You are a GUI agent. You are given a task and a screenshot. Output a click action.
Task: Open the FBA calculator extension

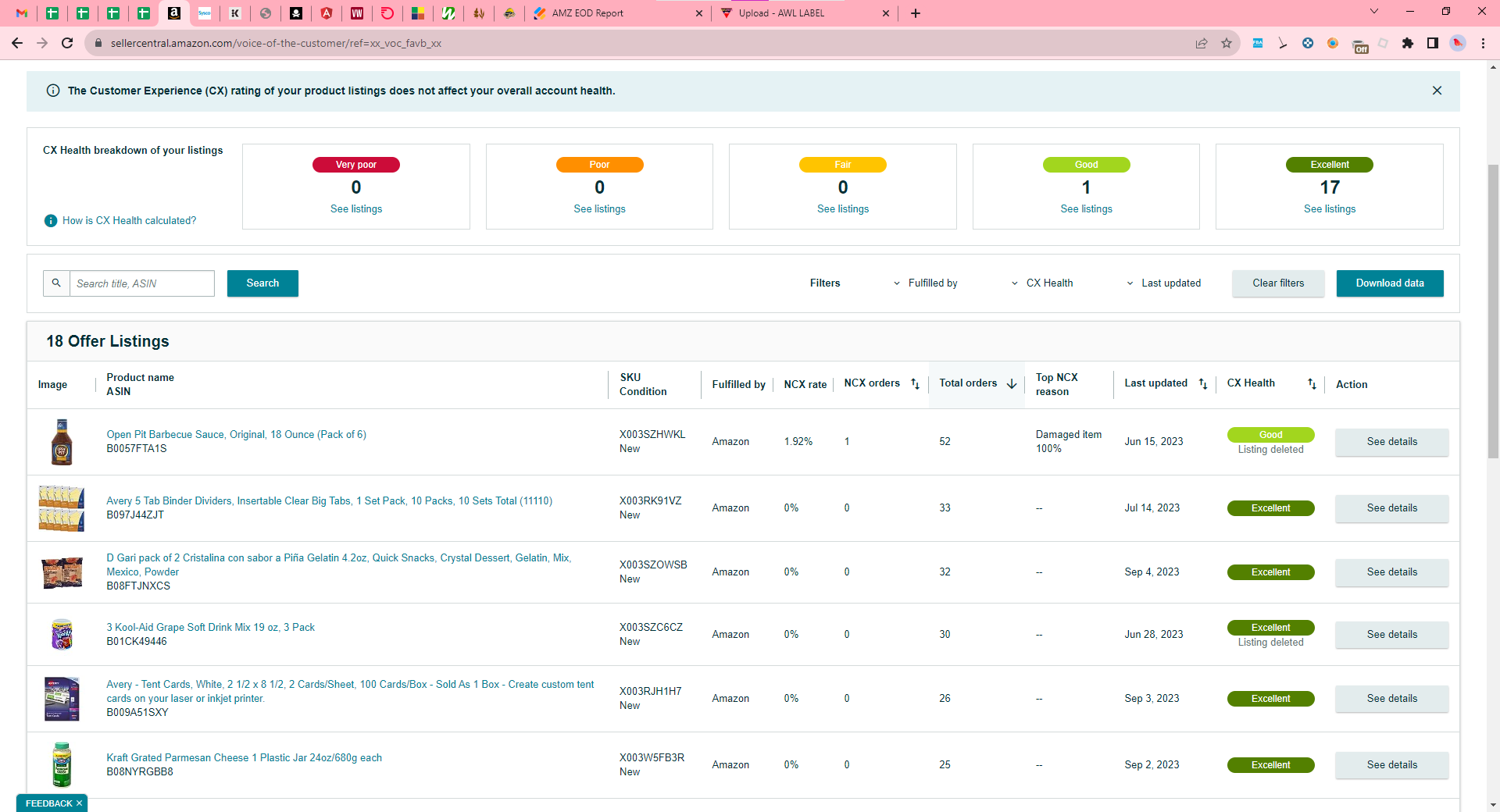pos(1258,43)
